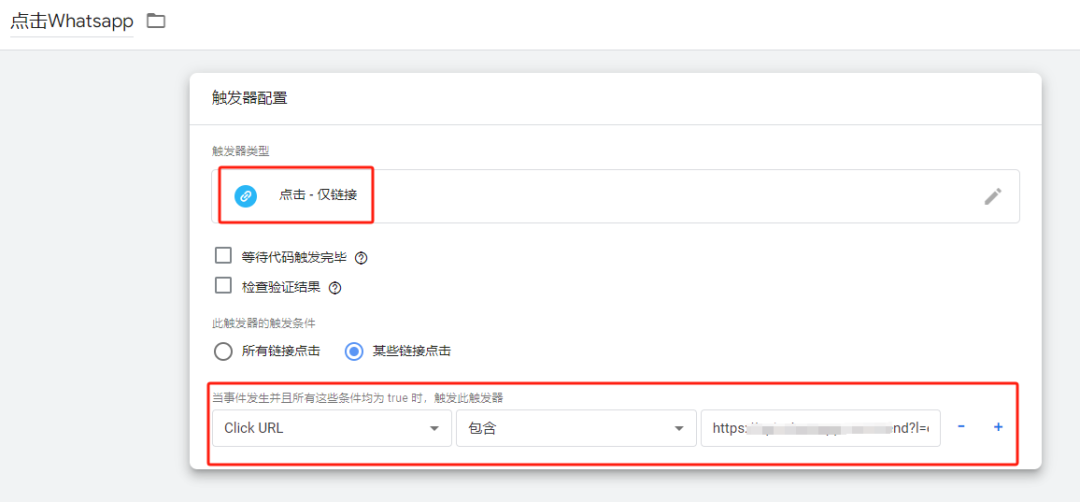Select the 某些链接点击 radio option
1080x502 pixels.
[x=354, y=352]
